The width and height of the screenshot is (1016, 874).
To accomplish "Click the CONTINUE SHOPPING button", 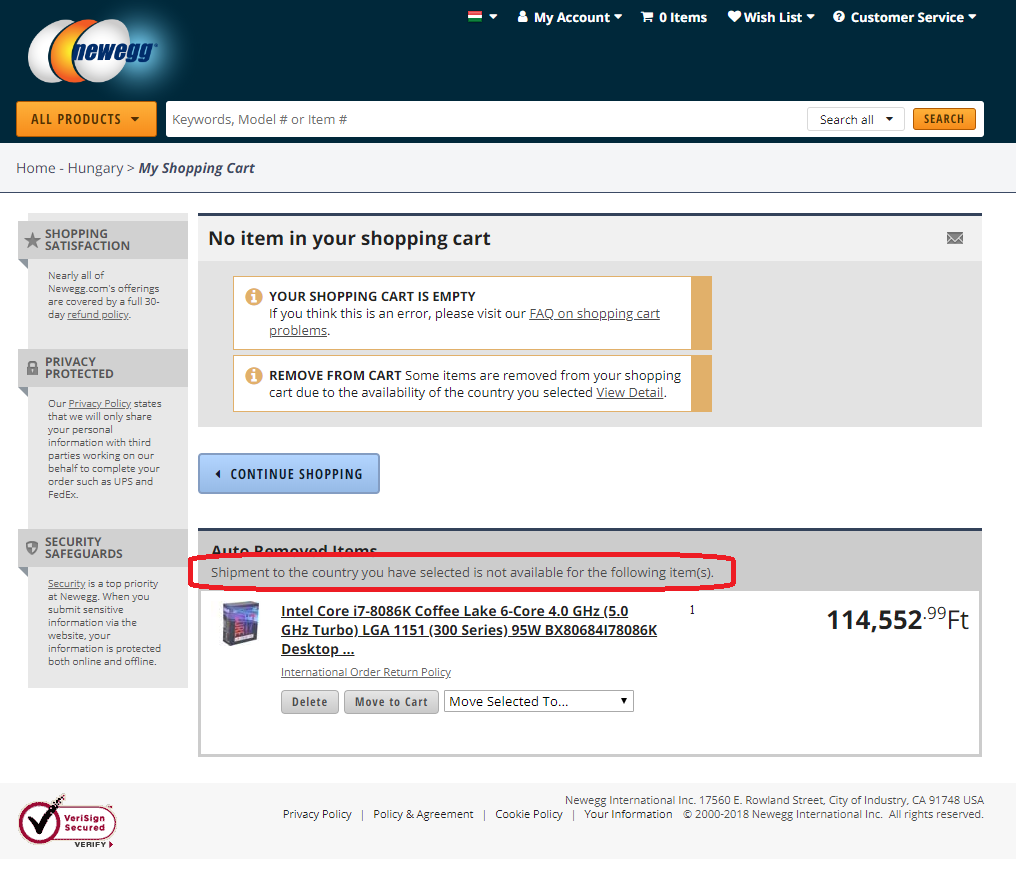I will click(289, 474).
